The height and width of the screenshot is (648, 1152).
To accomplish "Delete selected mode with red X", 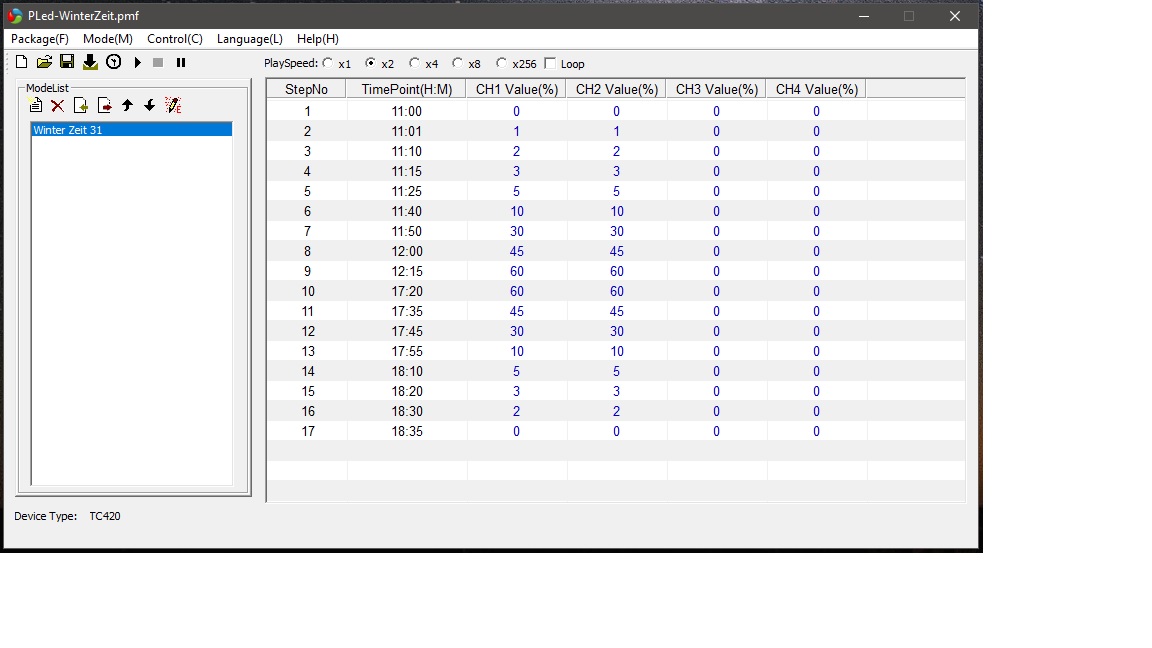I will tap(58, 105).
